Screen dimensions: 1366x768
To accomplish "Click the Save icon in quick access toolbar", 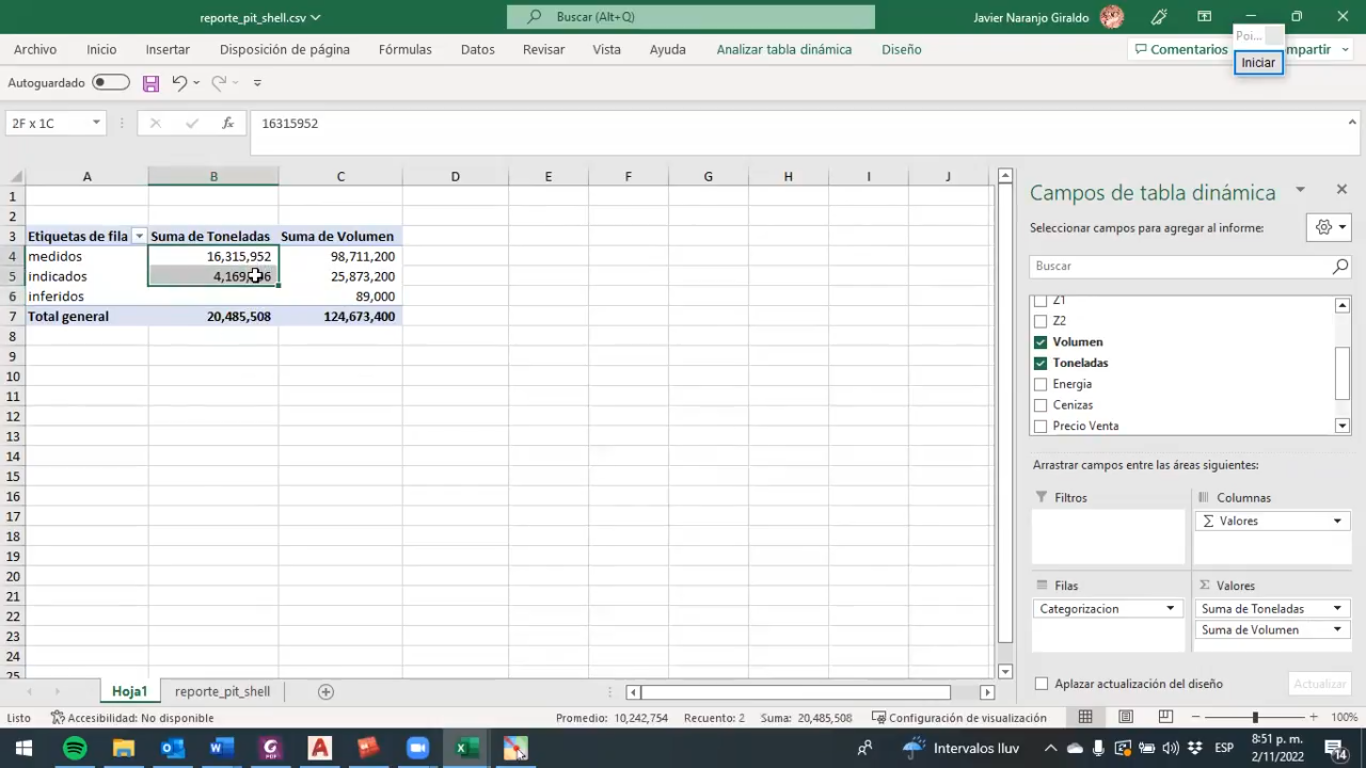I will pyautogui.click(x=151, y=83).
